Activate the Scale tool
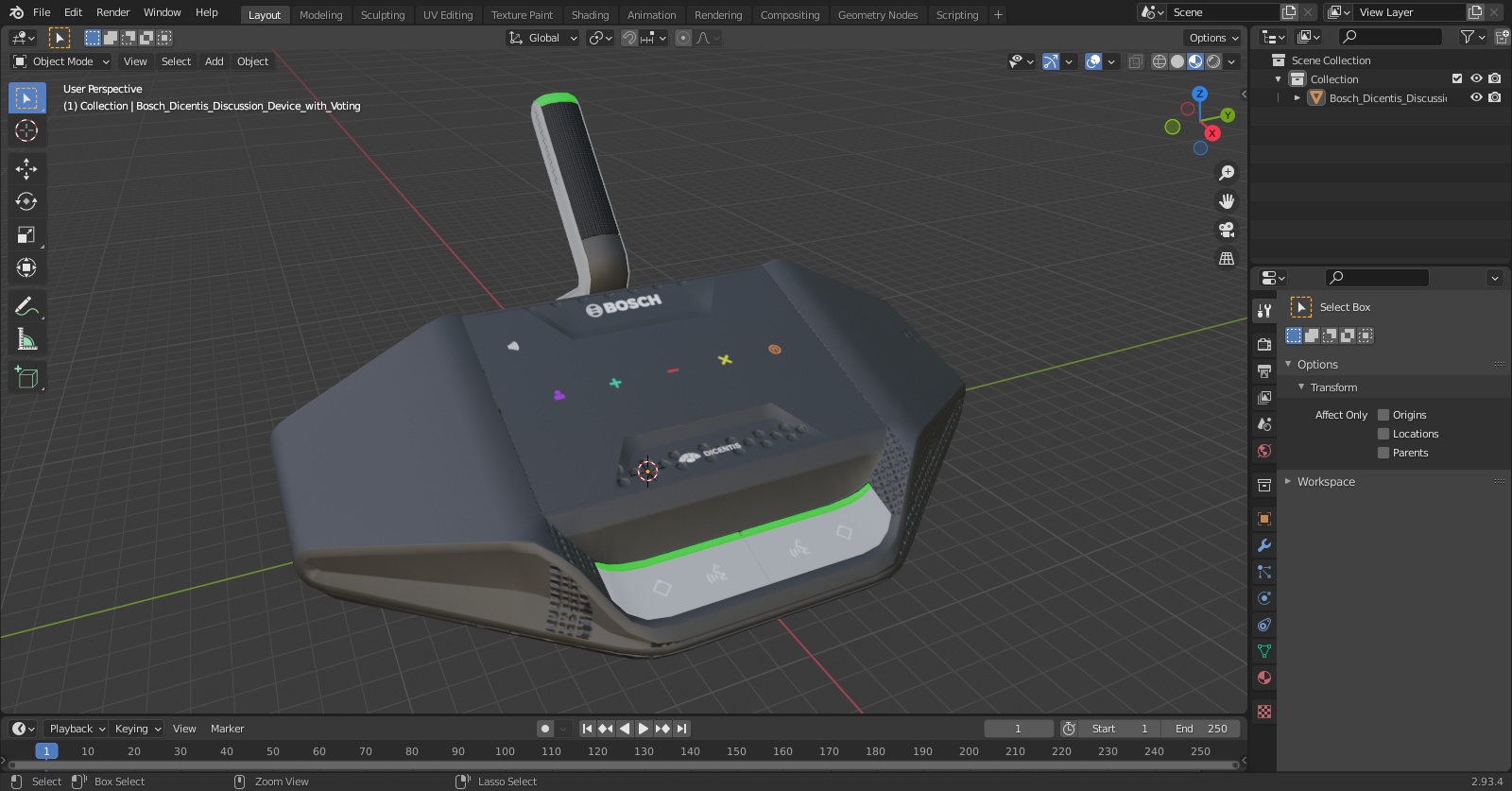Image resolution: width=1512 pixels, height=791 pixels. 26,234
